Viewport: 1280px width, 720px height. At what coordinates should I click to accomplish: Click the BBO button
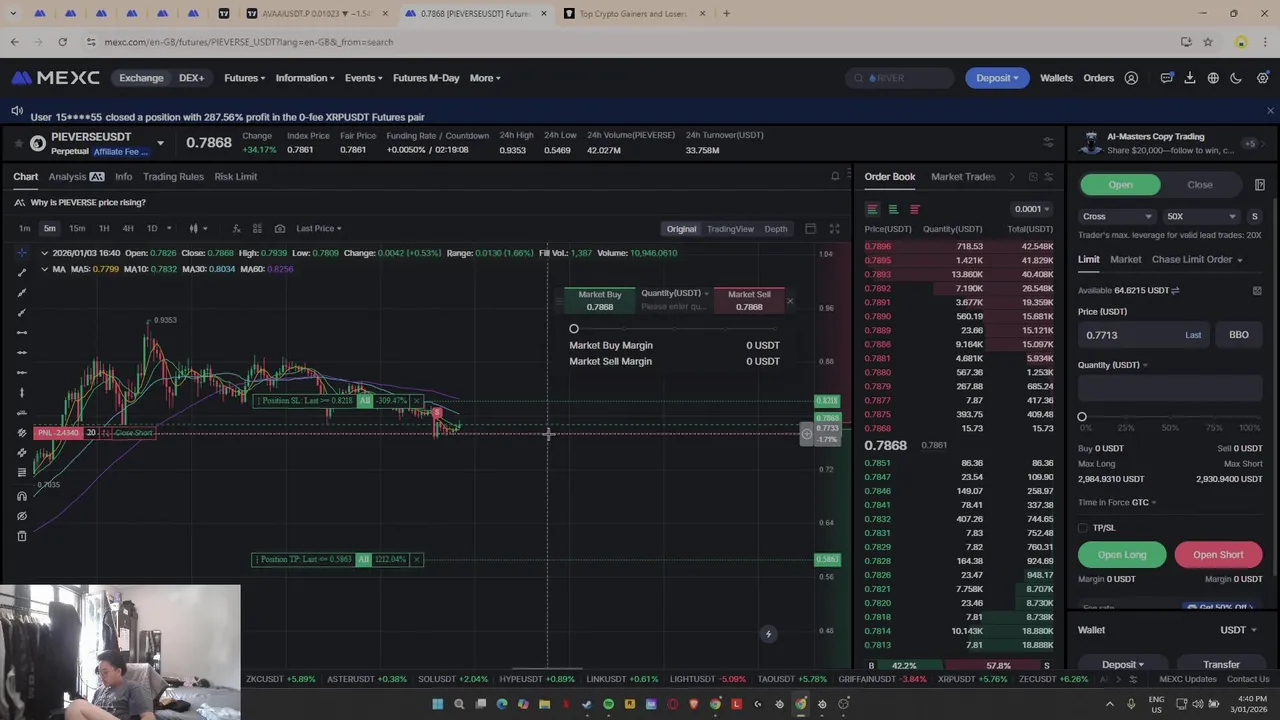pos(1239,335)
